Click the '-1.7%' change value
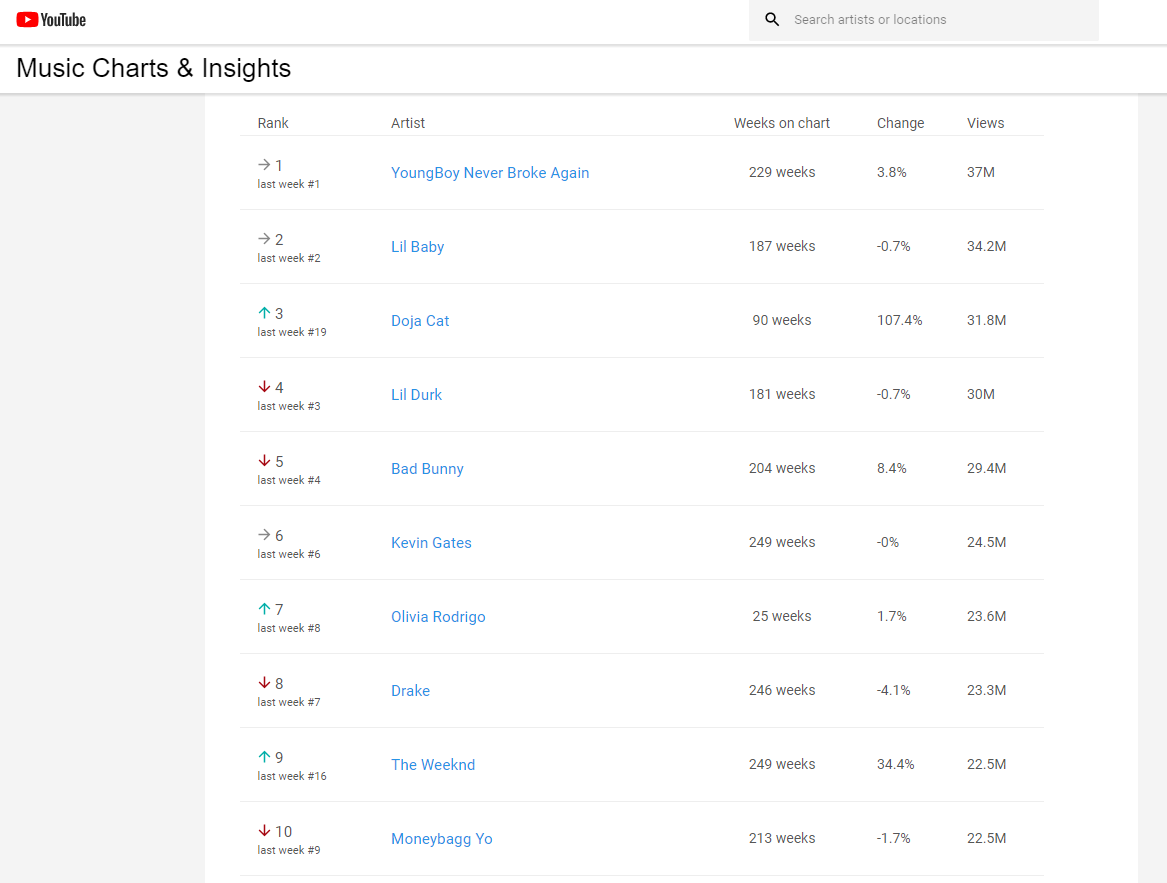The height and width of the screenshot is (883, 1167). pos(893,838)
